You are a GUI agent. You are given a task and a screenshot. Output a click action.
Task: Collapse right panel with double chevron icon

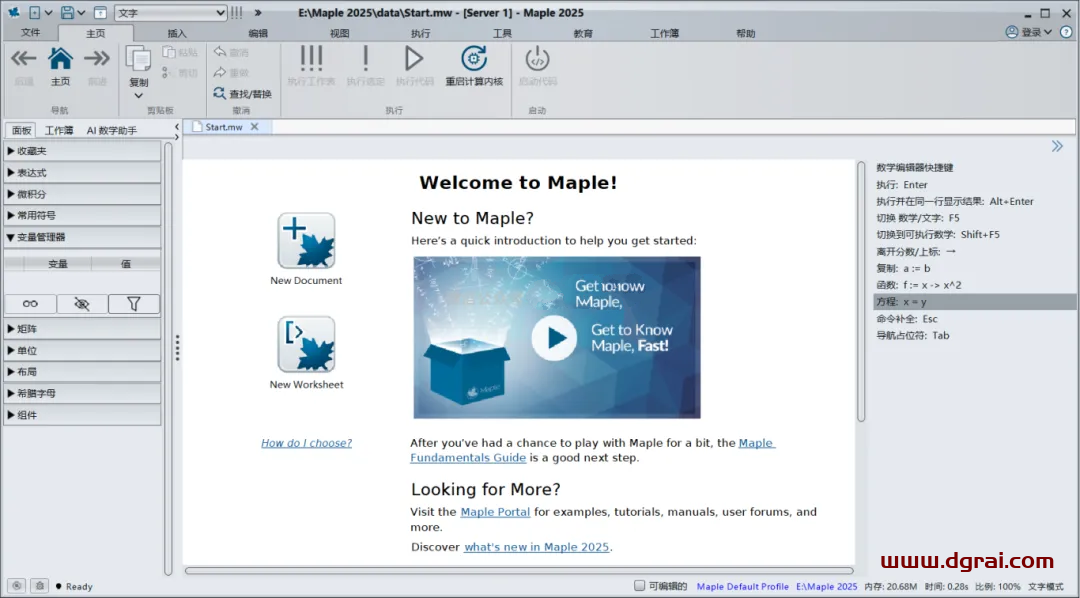tap(1057, 147)
